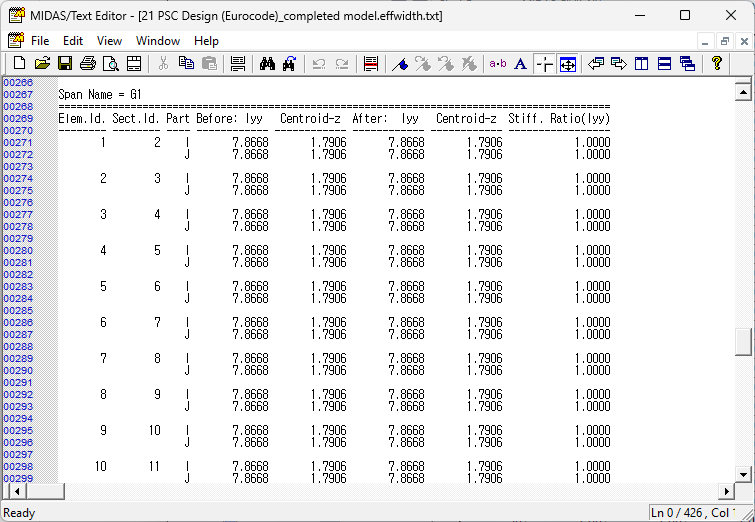Click Elem.Id. value 10 in the last row

[100, 467]
